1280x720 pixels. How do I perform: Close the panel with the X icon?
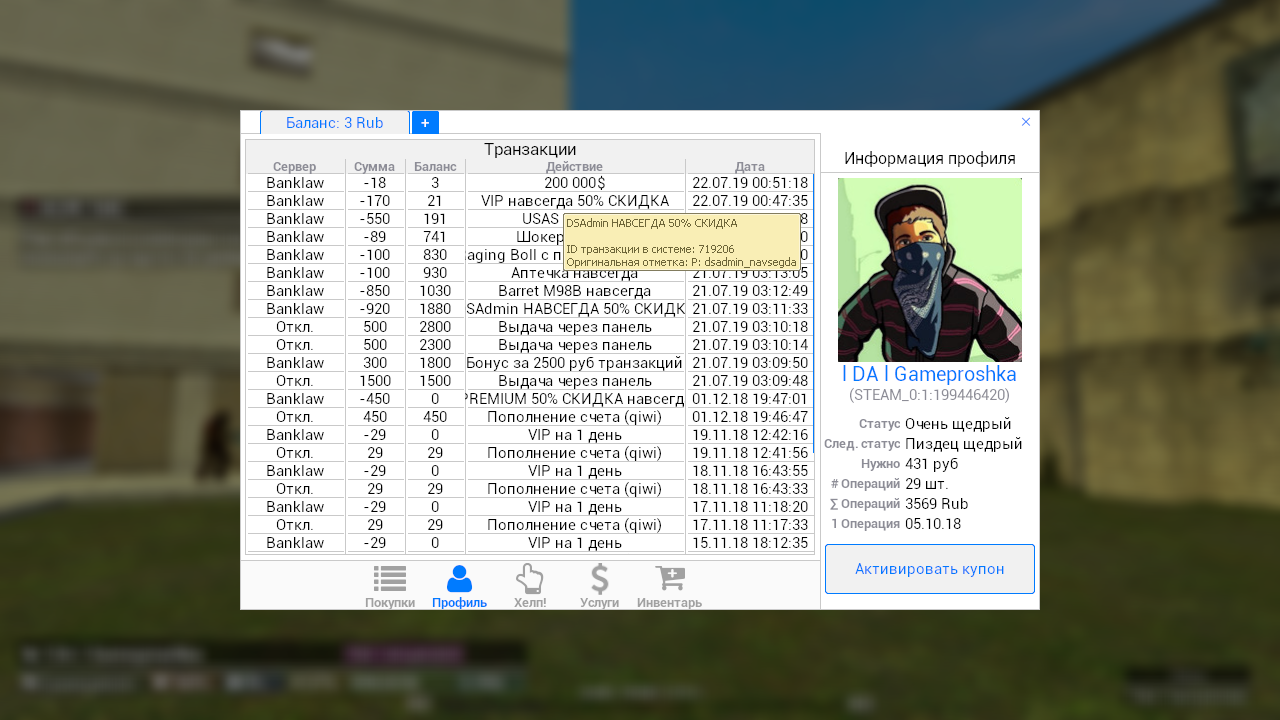click(1025, 122)
